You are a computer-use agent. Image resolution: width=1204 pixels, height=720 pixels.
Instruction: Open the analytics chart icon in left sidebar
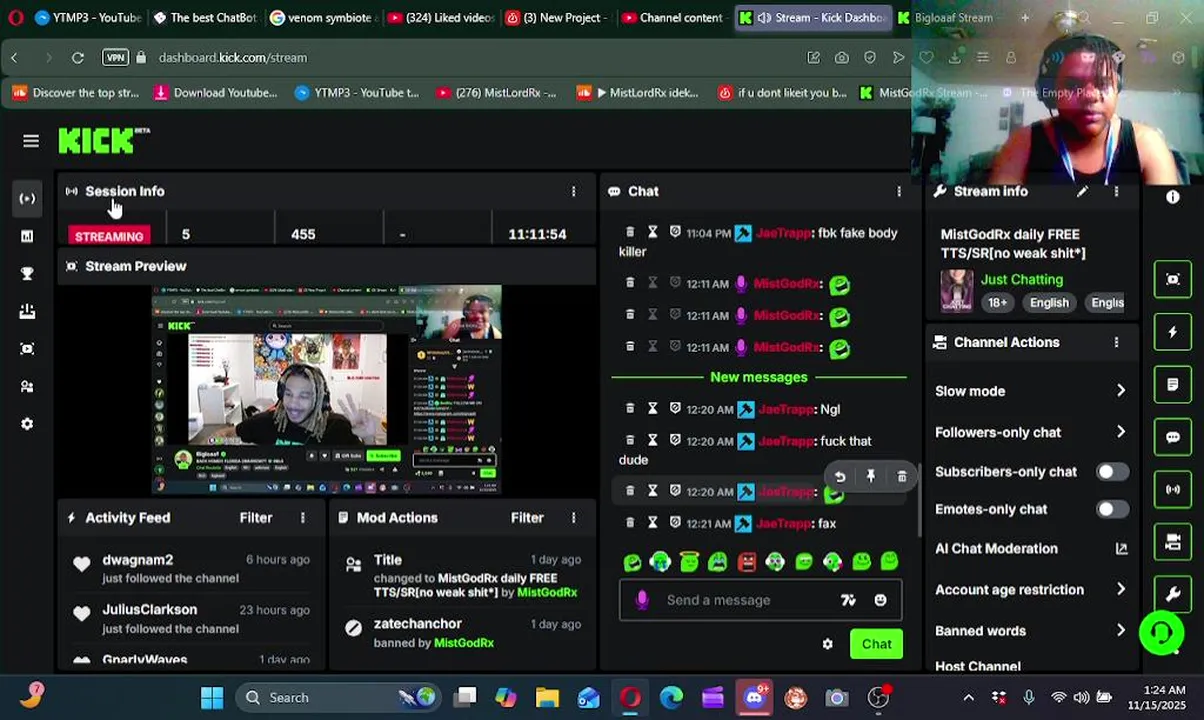tap(27, 236)
